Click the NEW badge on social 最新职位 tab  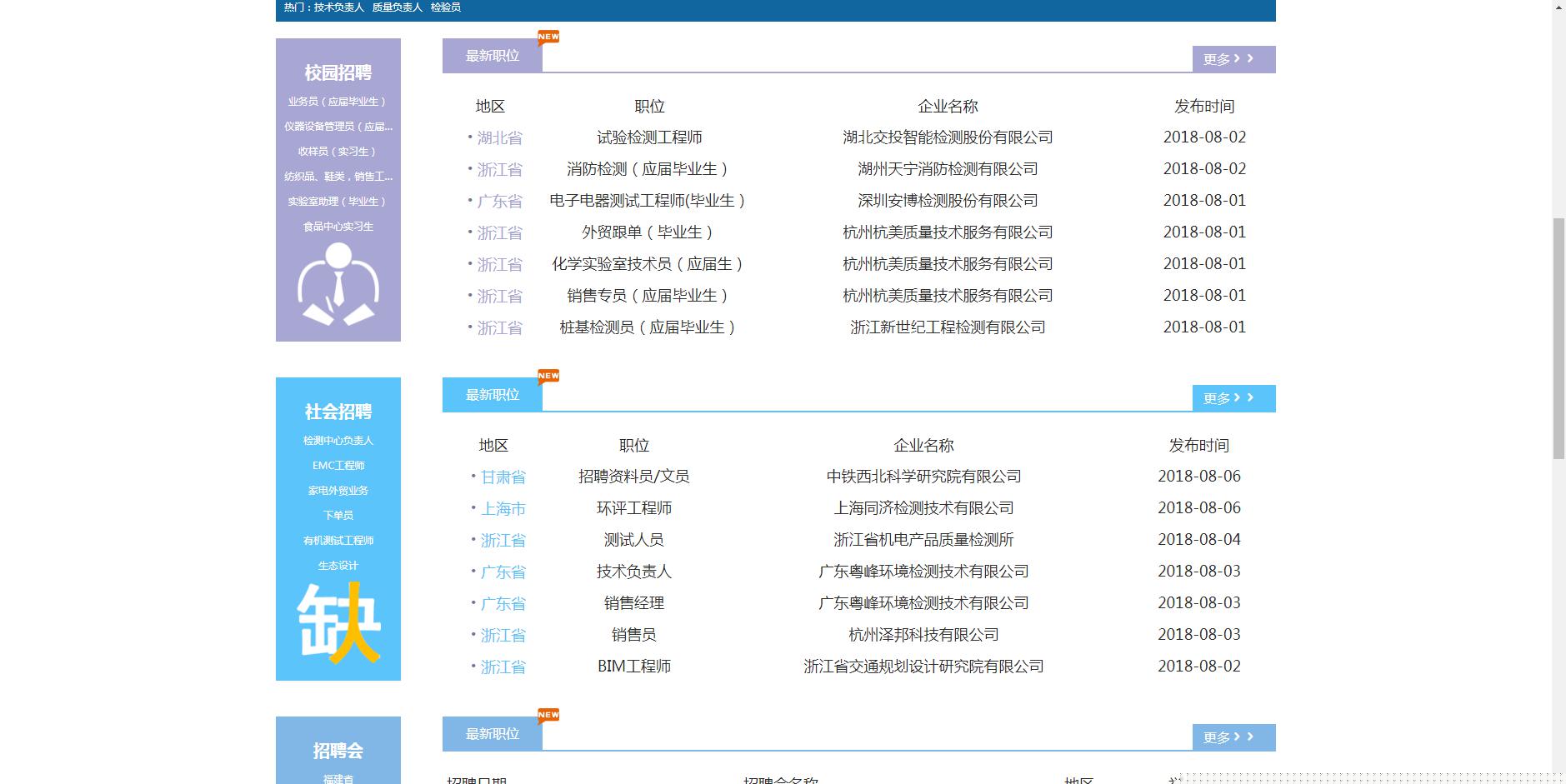point(548,377)
